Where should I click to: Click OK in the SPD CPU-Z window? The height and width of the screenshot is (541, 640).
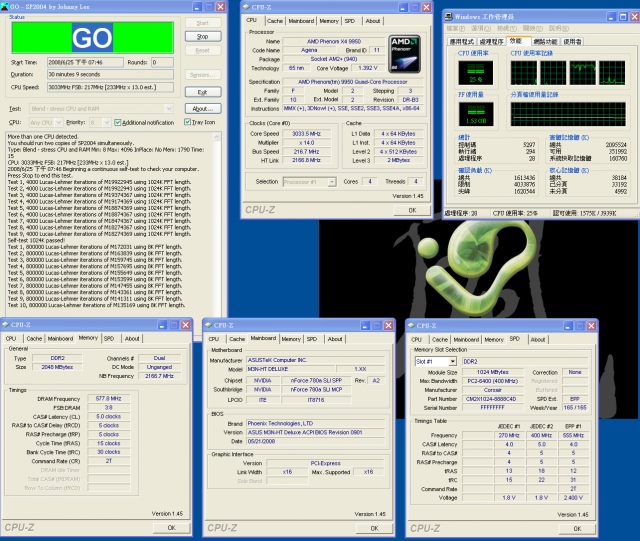point(577,528)
